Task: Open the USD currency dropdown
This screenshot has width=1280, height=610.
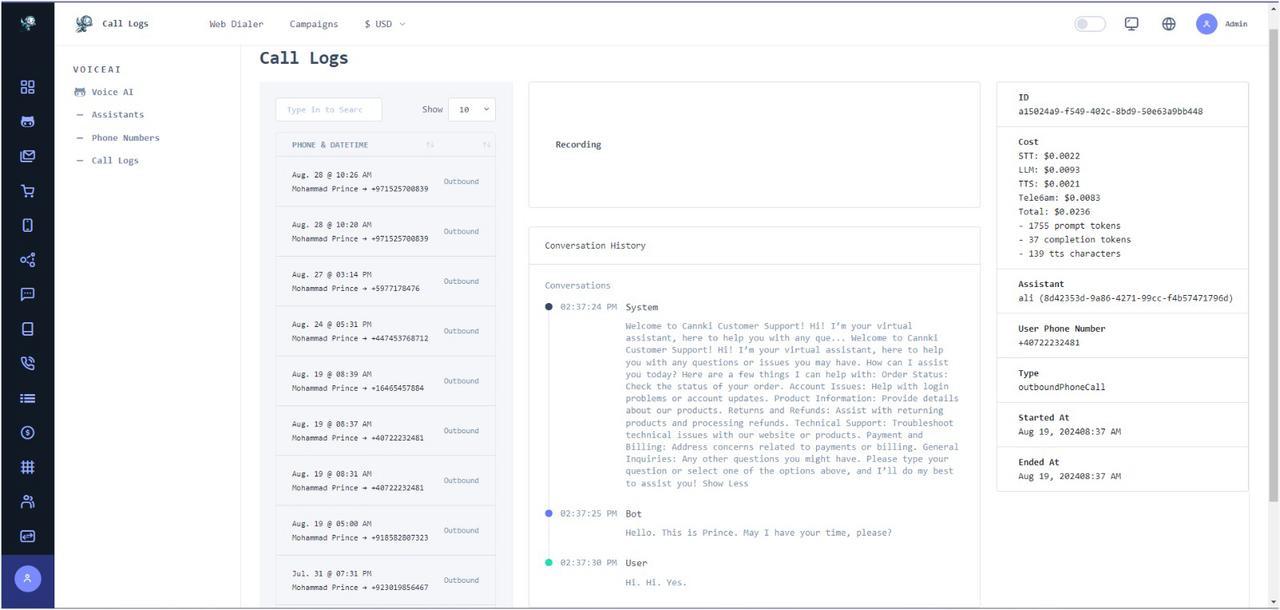Action: [x=385, y=23]
